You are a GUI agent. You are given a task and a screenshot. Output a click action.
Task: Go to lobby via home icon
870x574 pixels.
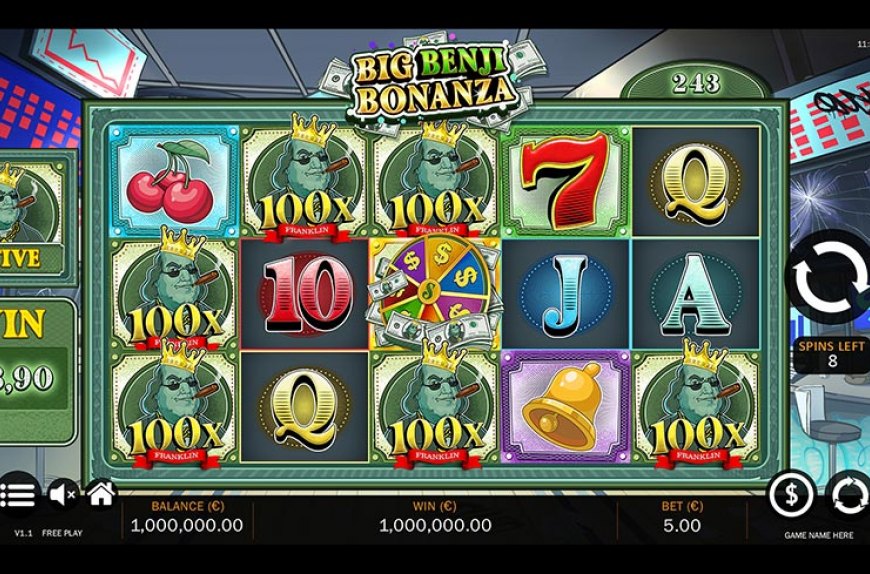101,493
